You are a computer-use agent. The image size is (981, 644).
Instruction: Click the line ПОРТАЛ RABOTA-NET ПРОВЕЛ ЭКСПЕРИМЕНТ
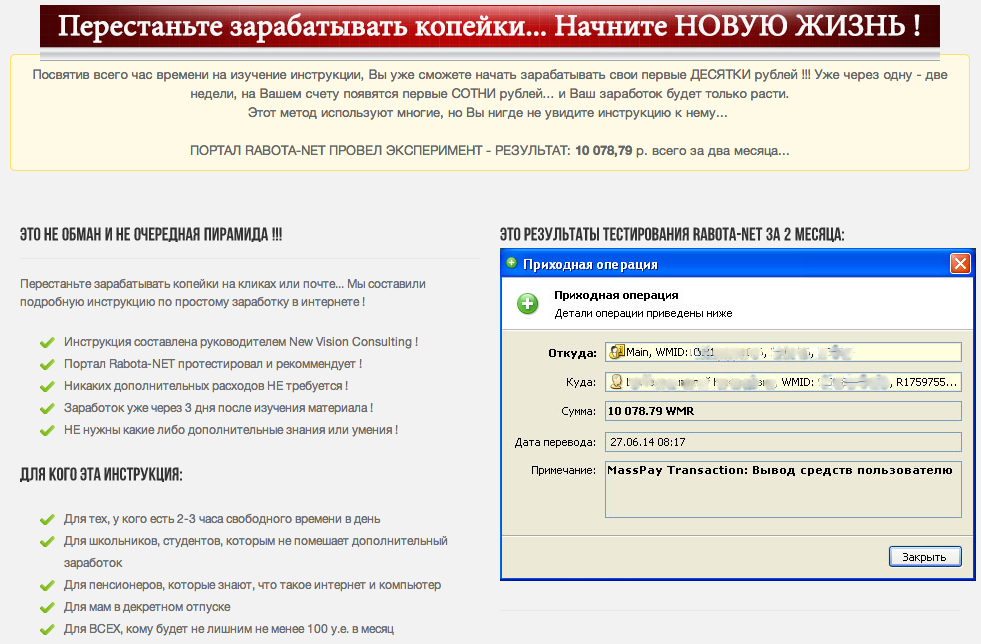point(489,151)
